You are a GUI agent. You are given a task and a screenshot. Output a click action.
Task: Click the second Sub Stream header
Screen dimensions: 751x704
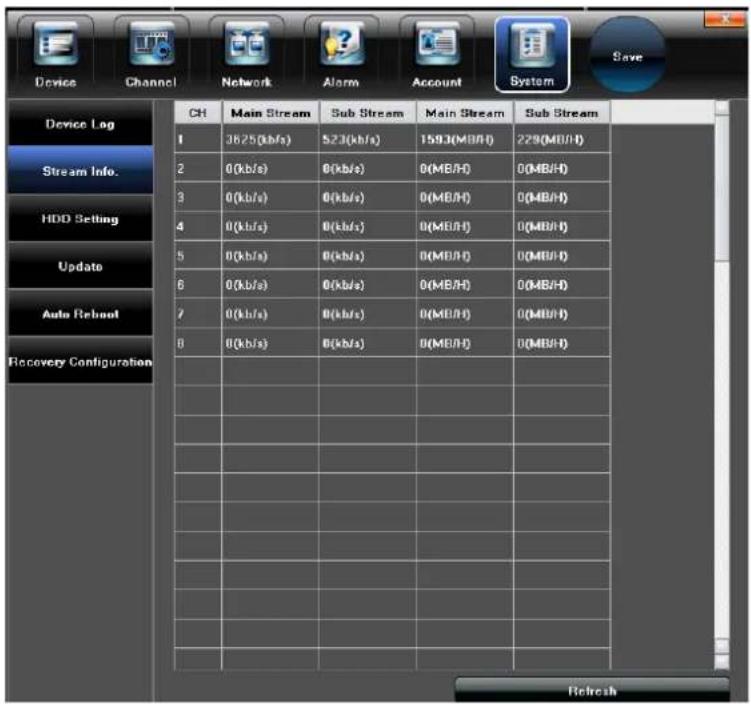[562, 113]
